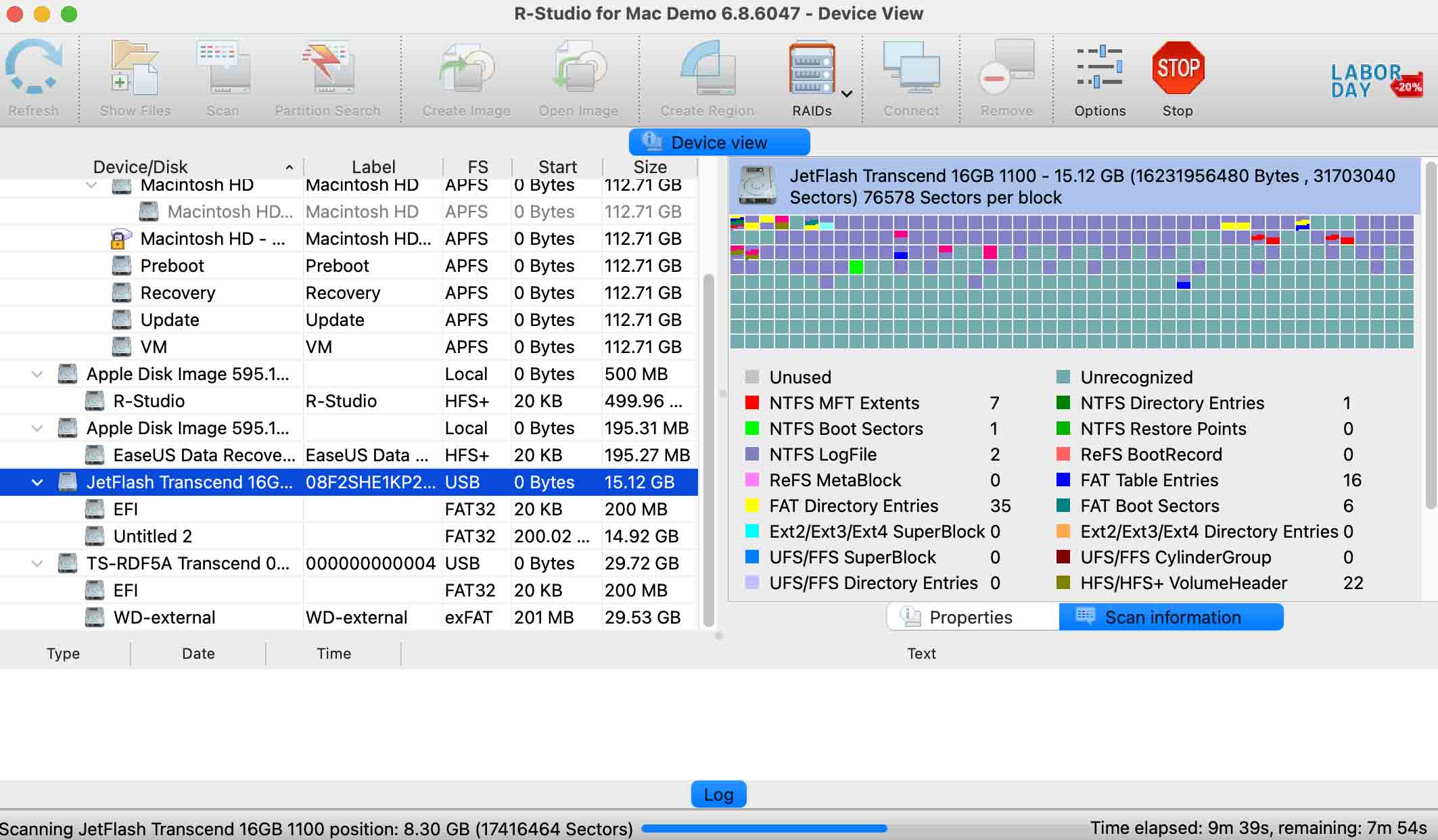Click the olive HFS/HFS+ VolumeHeader swatch
This screenshot has width=1438, height=840.
click(1063, 582)
